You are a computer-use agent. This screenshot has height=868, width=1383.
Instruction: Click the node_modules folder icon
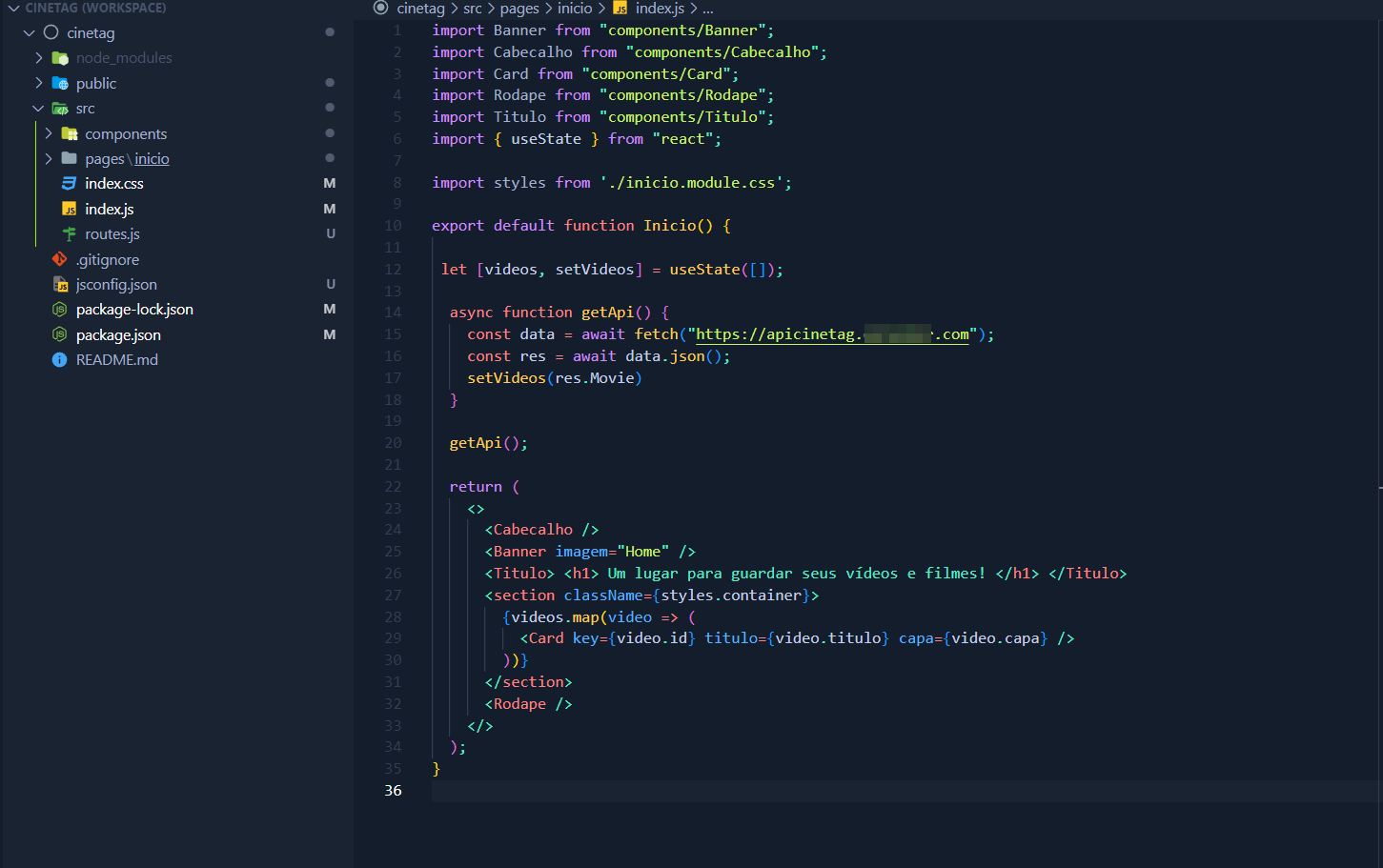click(x=60, y=58)
